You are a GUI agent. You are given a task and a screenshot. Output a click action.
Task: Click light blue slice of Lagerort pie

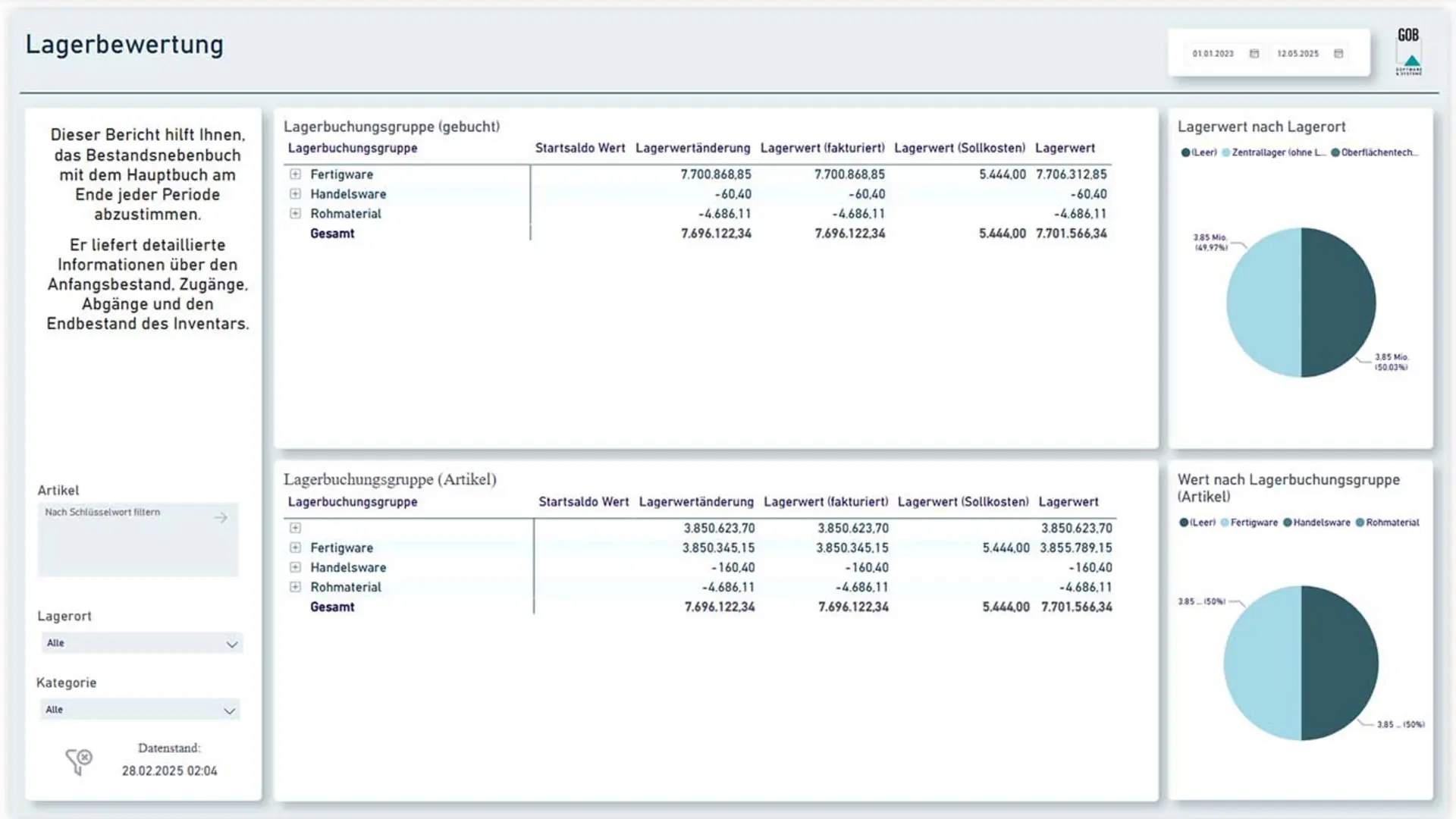point(1263,302)
